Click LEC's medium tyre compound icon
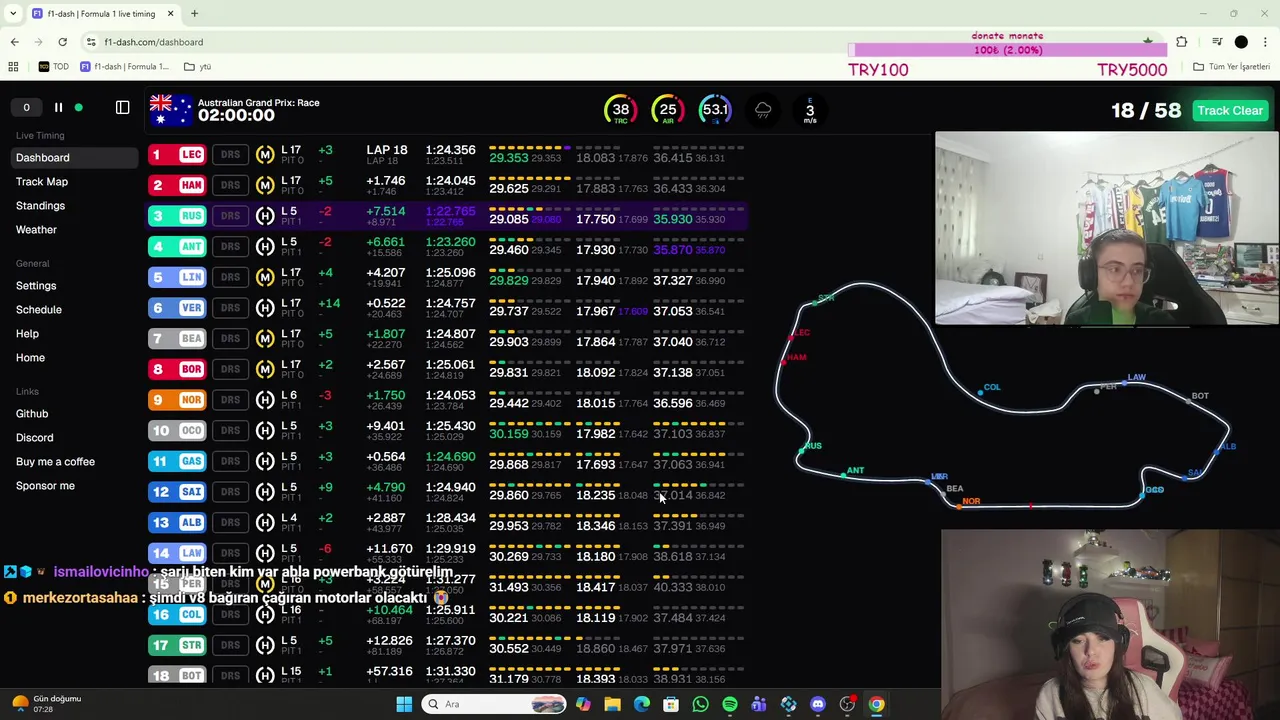The image size is (1280, 720). pos(265,154)
